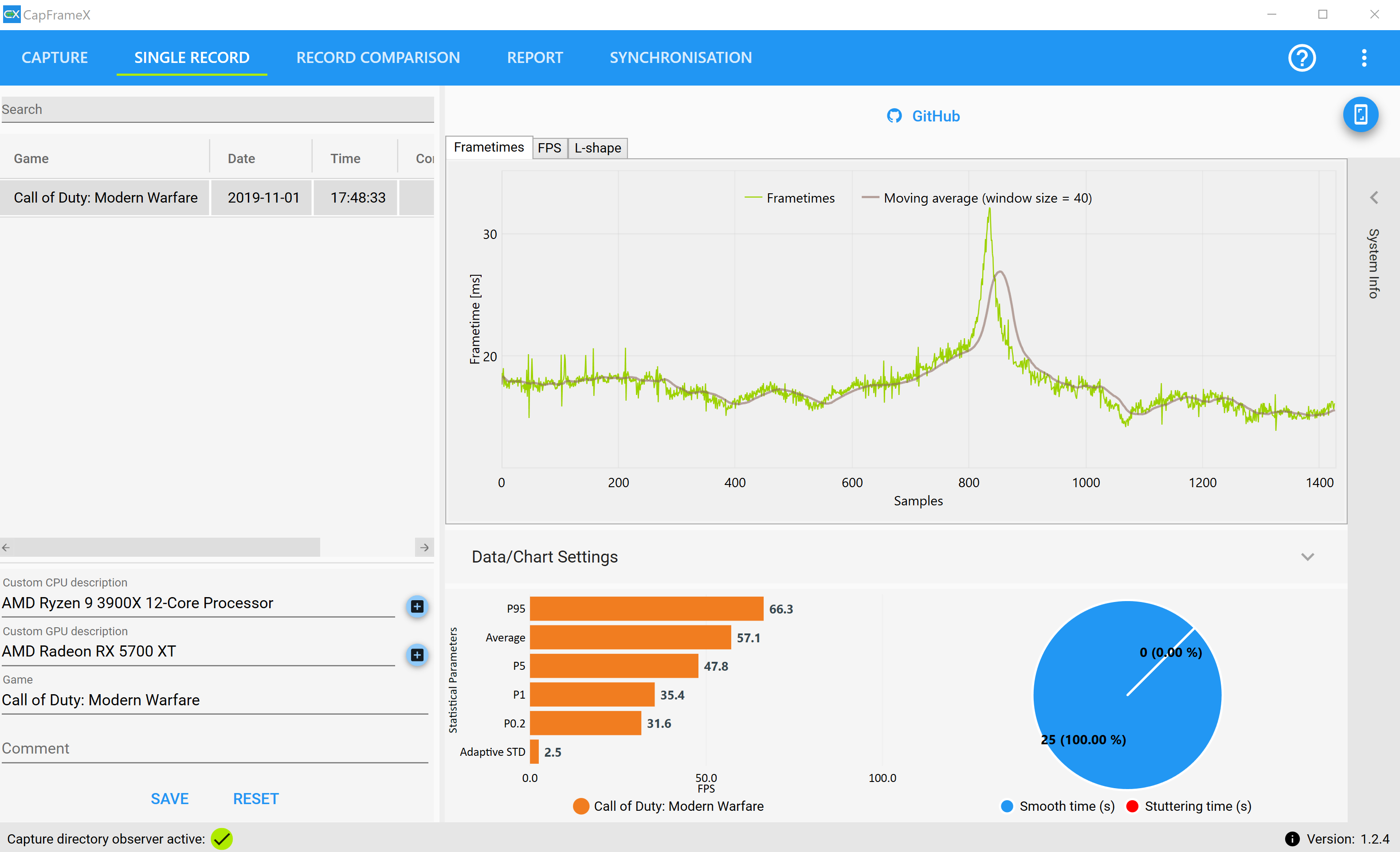
Task: Open the three-dot overflow menu
Action: click(1364, 58)
